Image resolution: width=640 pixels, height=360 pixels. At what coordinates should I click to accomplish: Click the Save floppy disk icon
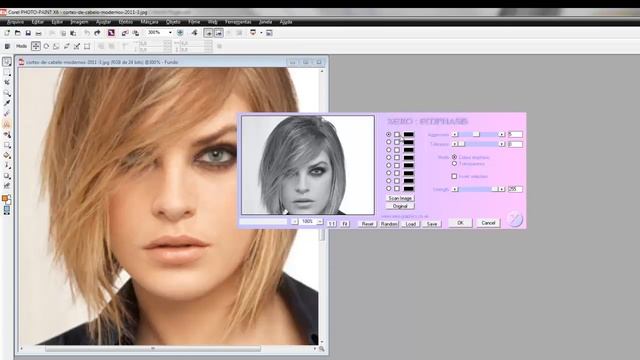[28, 33]
